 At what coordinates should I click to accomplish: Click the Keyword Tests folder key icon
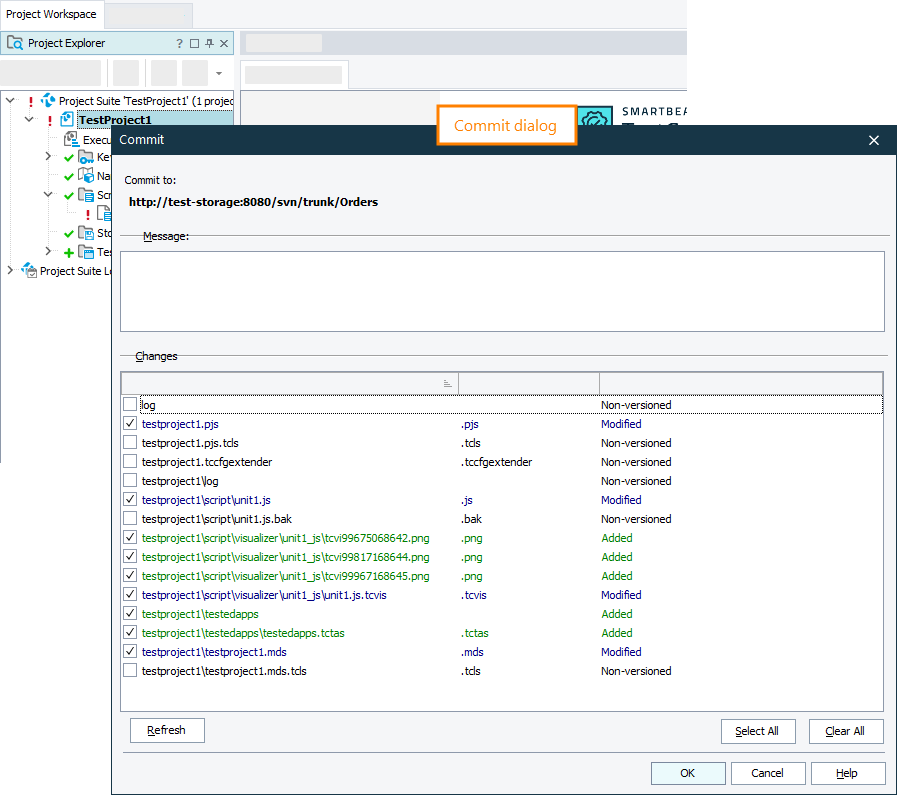[x=86, y=158]
